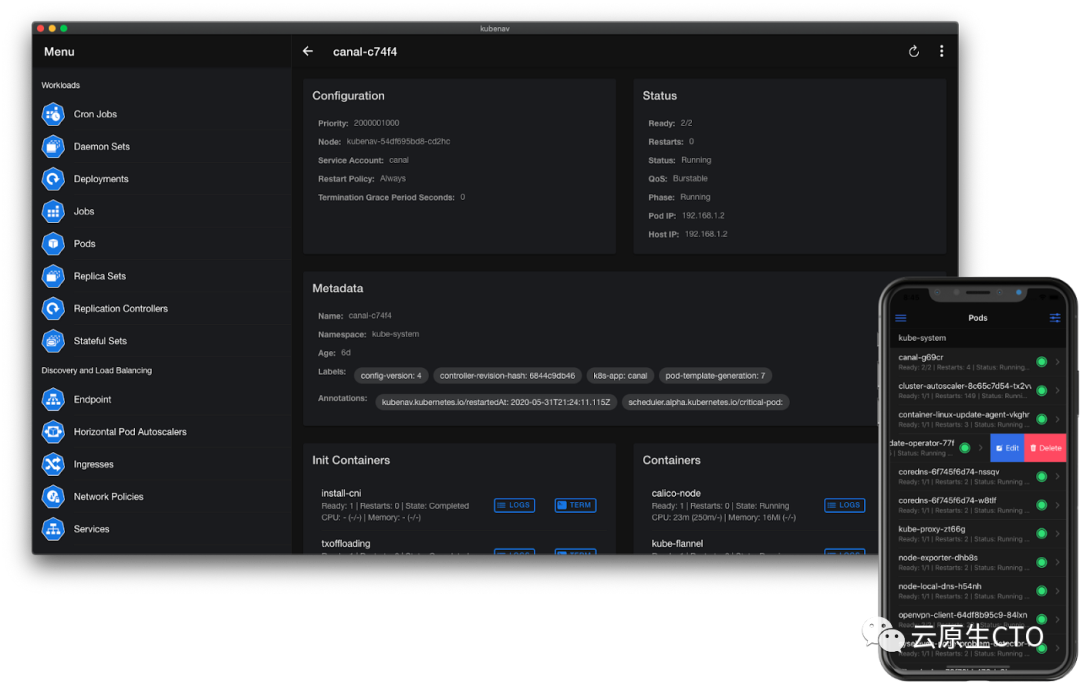Select the Jobs icon in Workloads
Image resolution: width=1080 pixels, height=685 pixels.
click(x=53, y=211)
